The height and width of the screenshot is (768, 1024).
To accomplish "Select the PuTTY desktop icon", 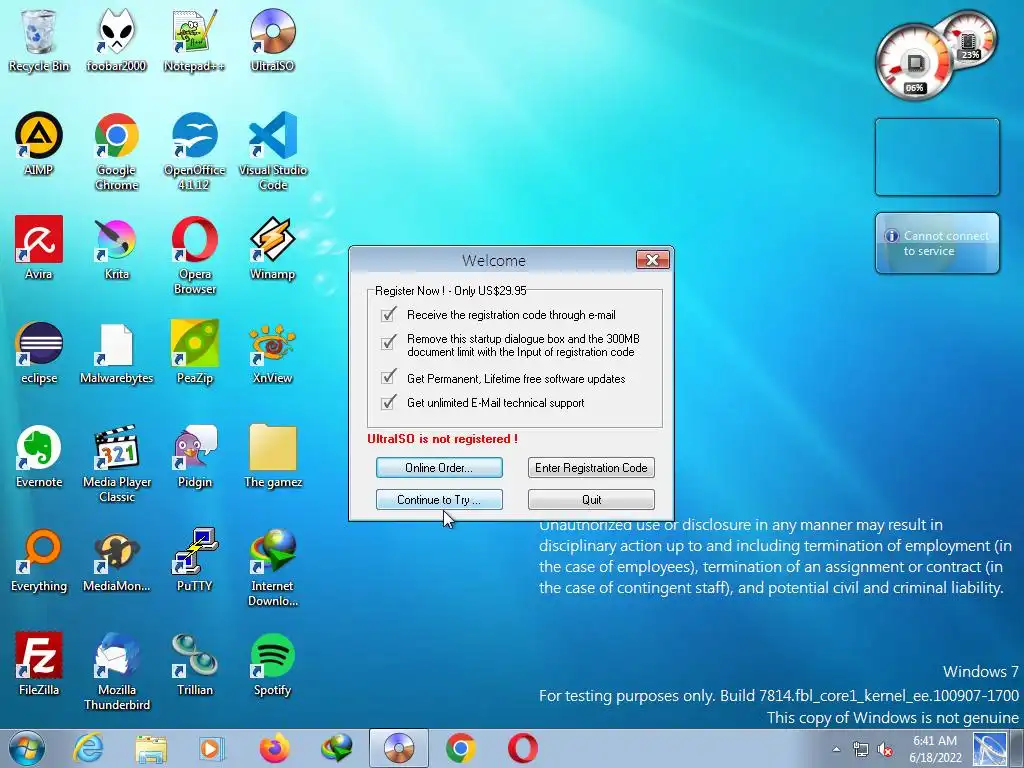I will (194, 560).
